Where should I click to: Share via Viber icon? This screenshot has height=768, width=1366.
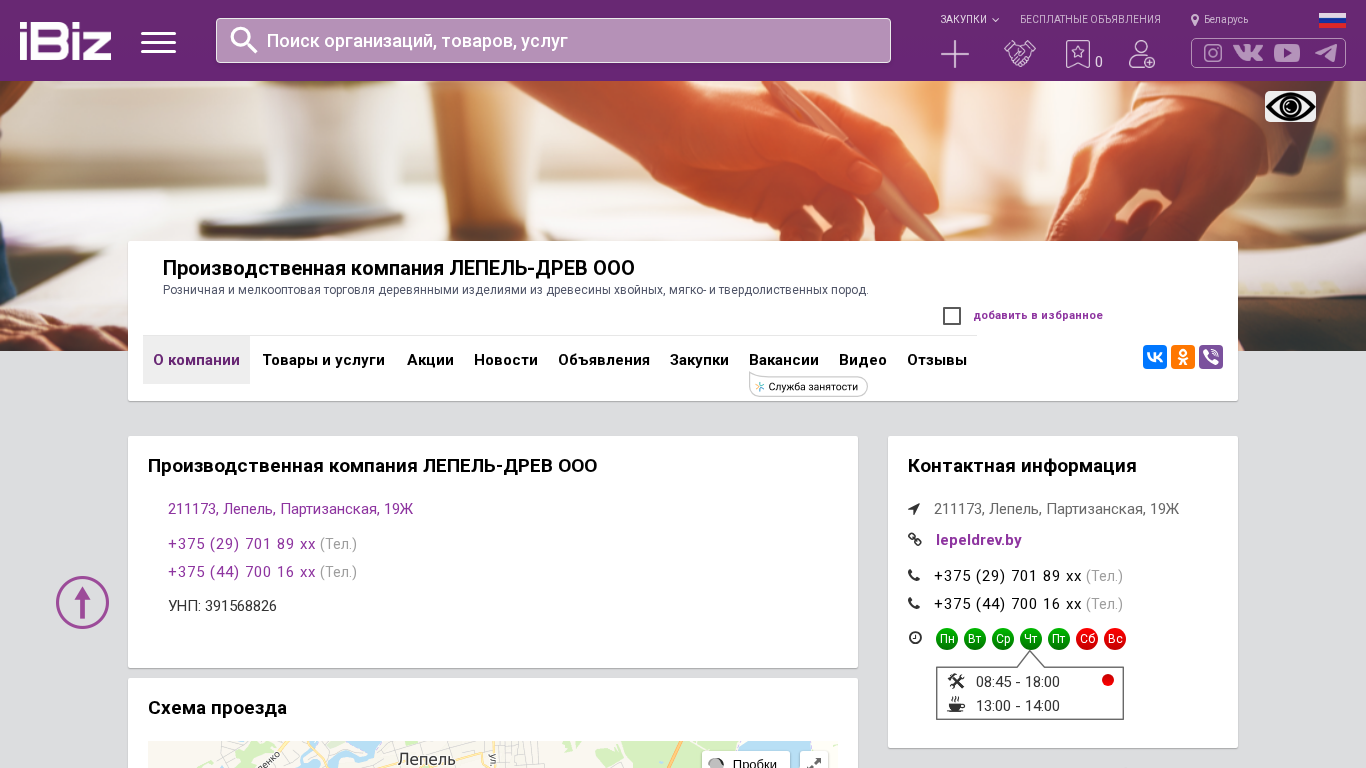(x=1211, y=357)
